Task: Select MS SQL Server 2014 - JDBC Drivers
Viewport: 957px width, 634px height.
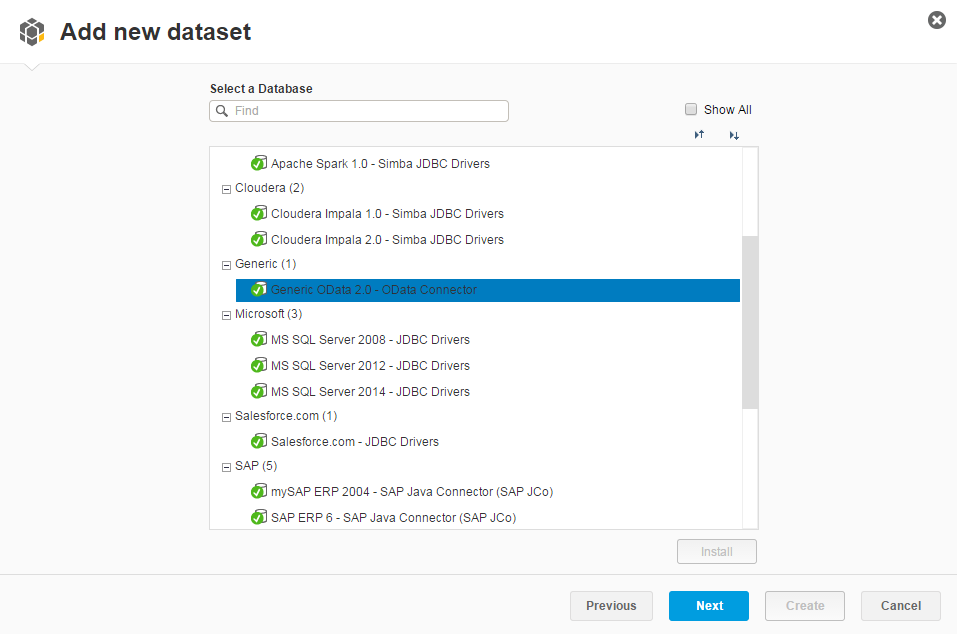Action: (x=370, y=391)
